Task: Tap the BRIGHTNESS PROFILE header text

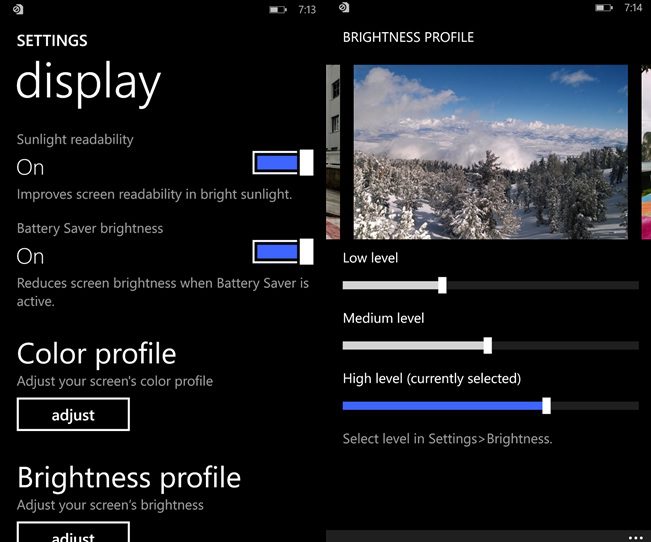Action: coord(408,37)
